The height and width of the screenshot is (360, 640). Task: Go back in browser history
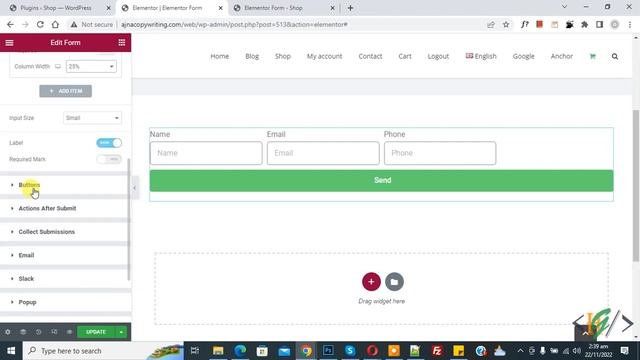[x=10, y=24]
